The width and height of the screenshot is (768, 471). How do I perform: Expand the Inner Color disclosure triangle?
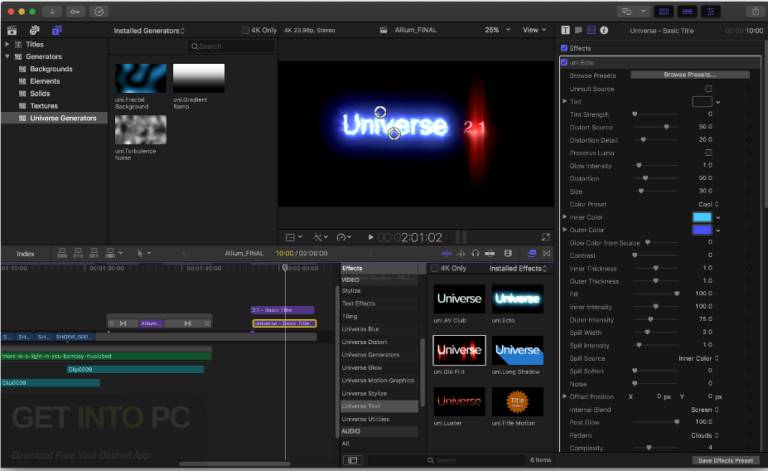[565, 216]
